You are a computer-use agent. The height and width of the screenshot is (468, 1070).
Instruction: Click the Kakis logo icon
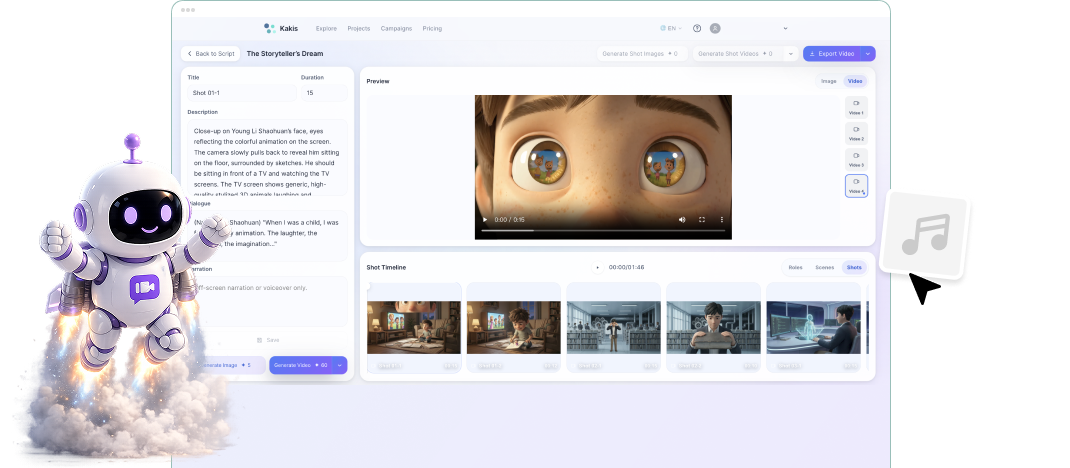(x=270, y=28)
